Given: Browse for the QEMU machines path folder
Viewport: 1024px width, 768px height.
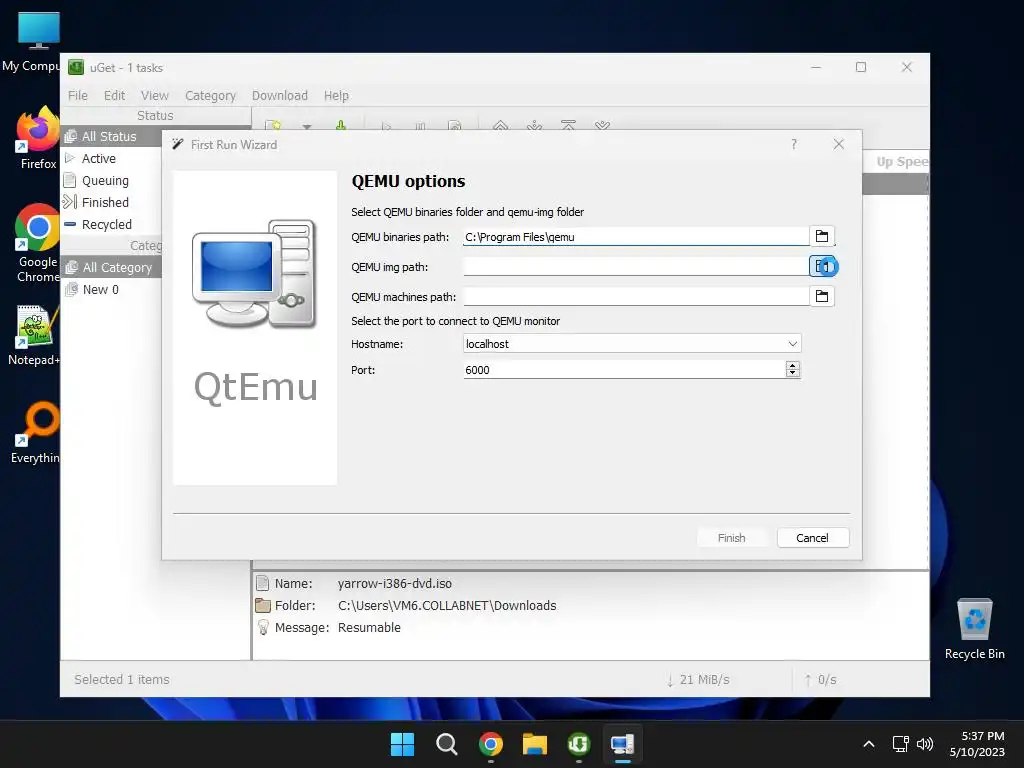Looking at the screenshot, I should 822,296.
